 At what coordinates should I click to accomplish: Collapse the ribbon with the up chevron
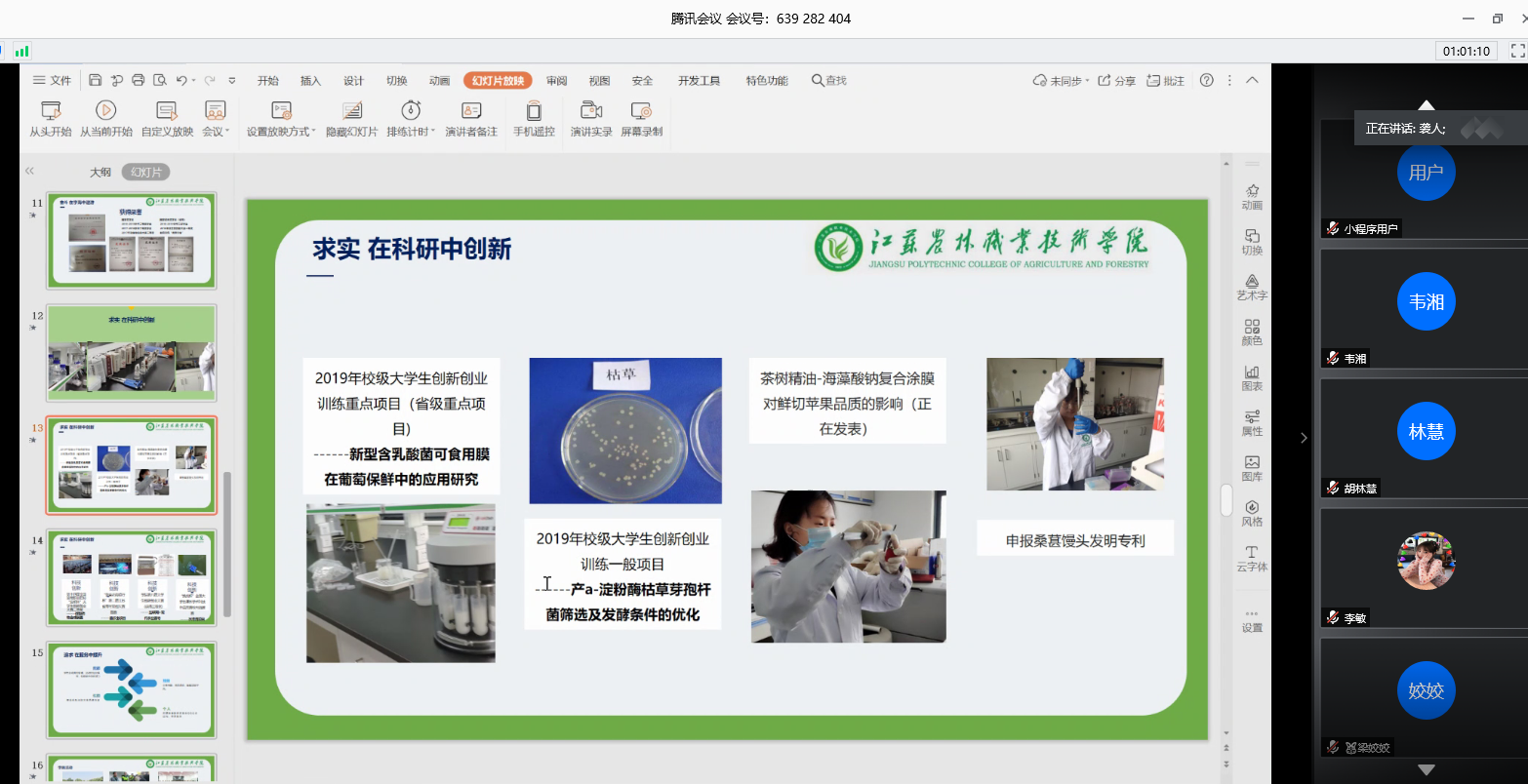click(1252, 80)
